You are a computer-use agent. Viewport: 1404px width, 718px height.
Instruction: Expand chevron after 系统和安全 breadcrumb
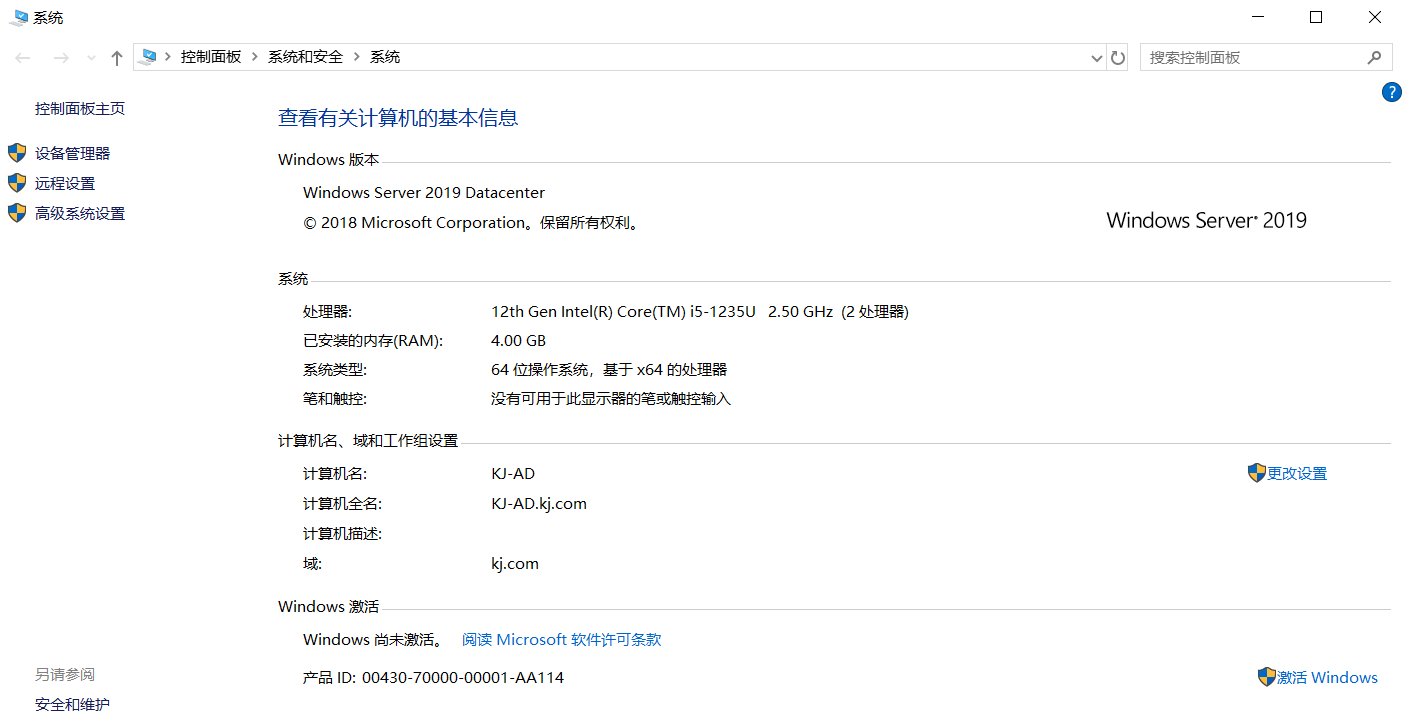tap(356, 57)
